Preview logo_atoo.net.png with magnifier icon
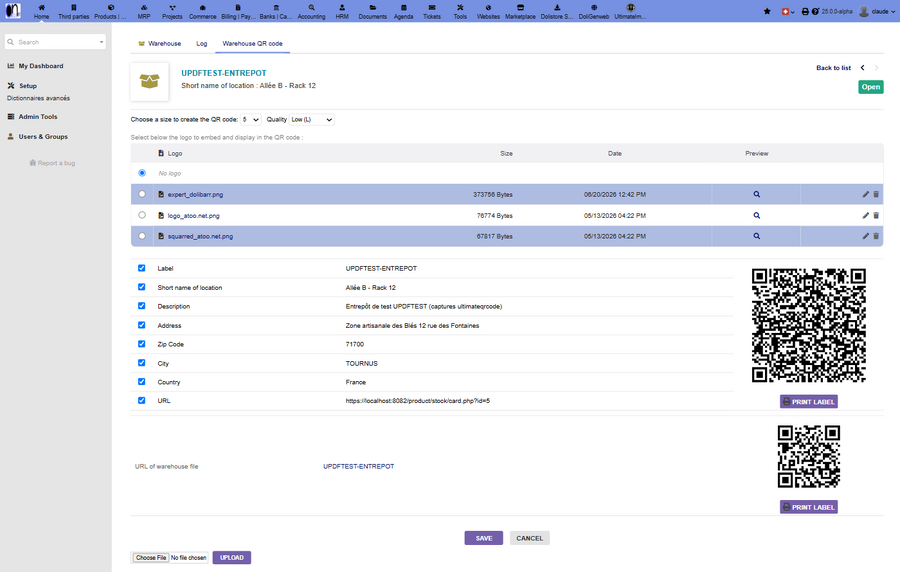Viewport: 900px width, 572px height. coord(757,216)
